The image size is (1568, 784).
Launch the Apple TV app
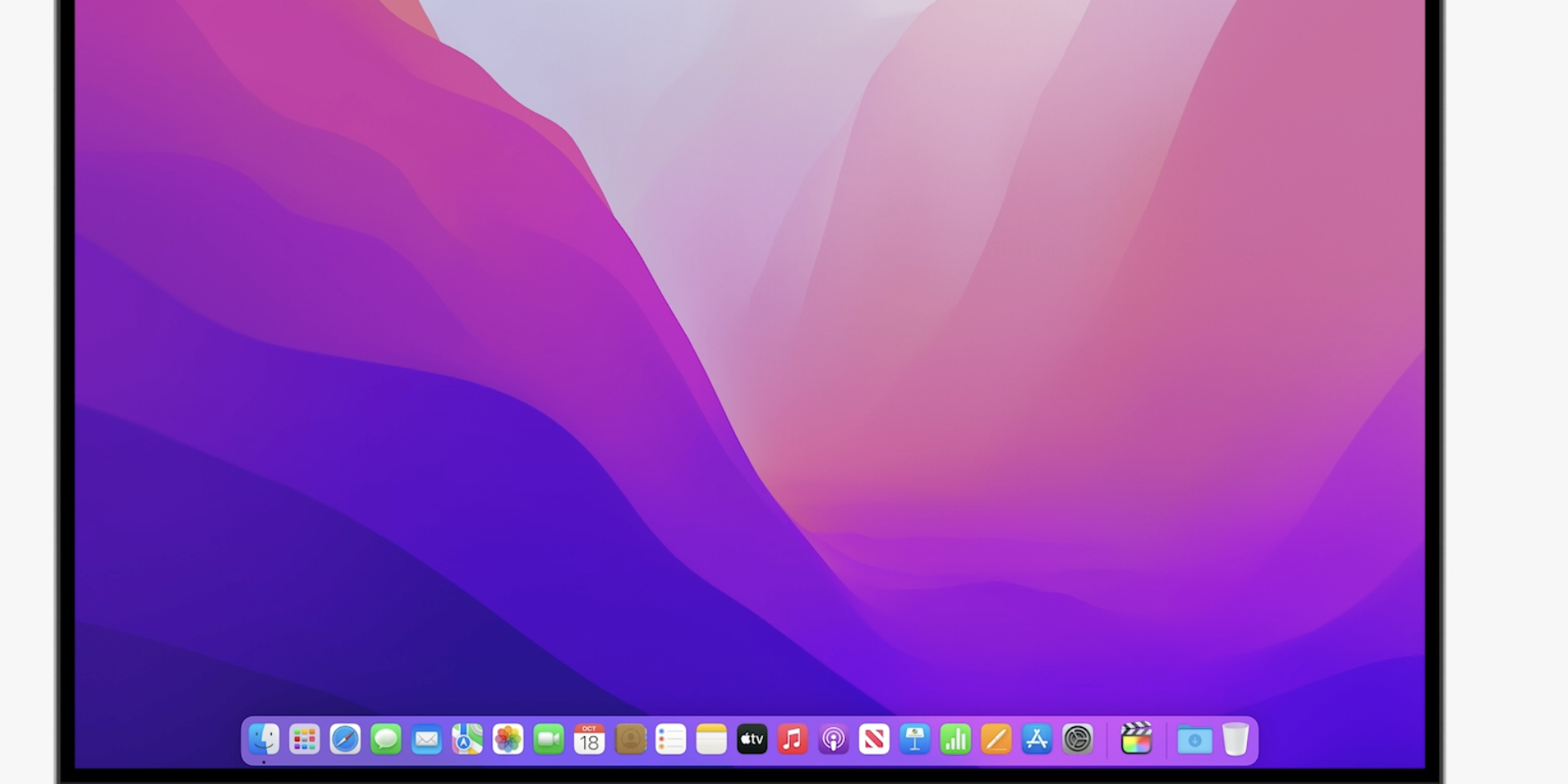click(752, 739)
